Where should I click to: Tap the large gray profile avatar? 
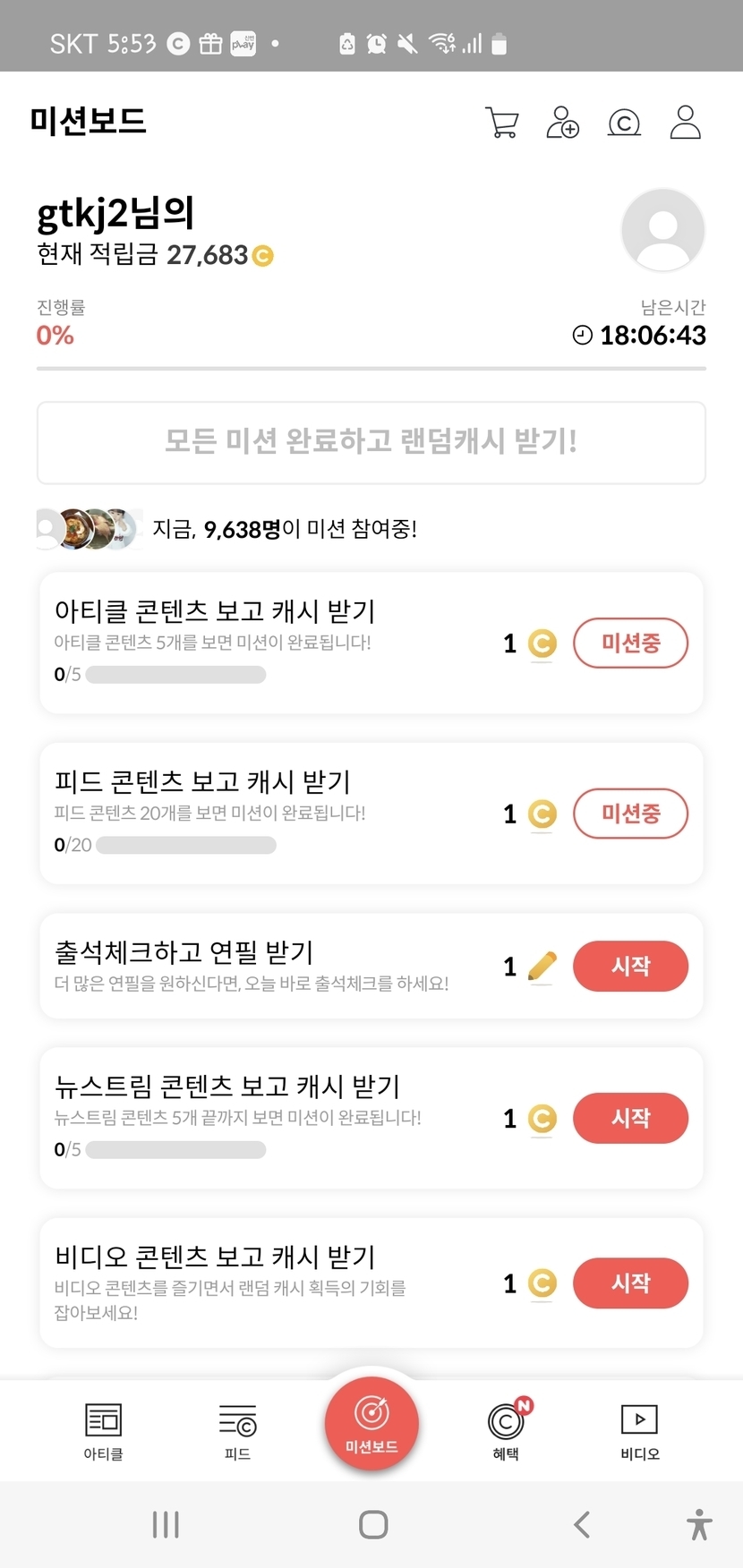pos(662,230)
